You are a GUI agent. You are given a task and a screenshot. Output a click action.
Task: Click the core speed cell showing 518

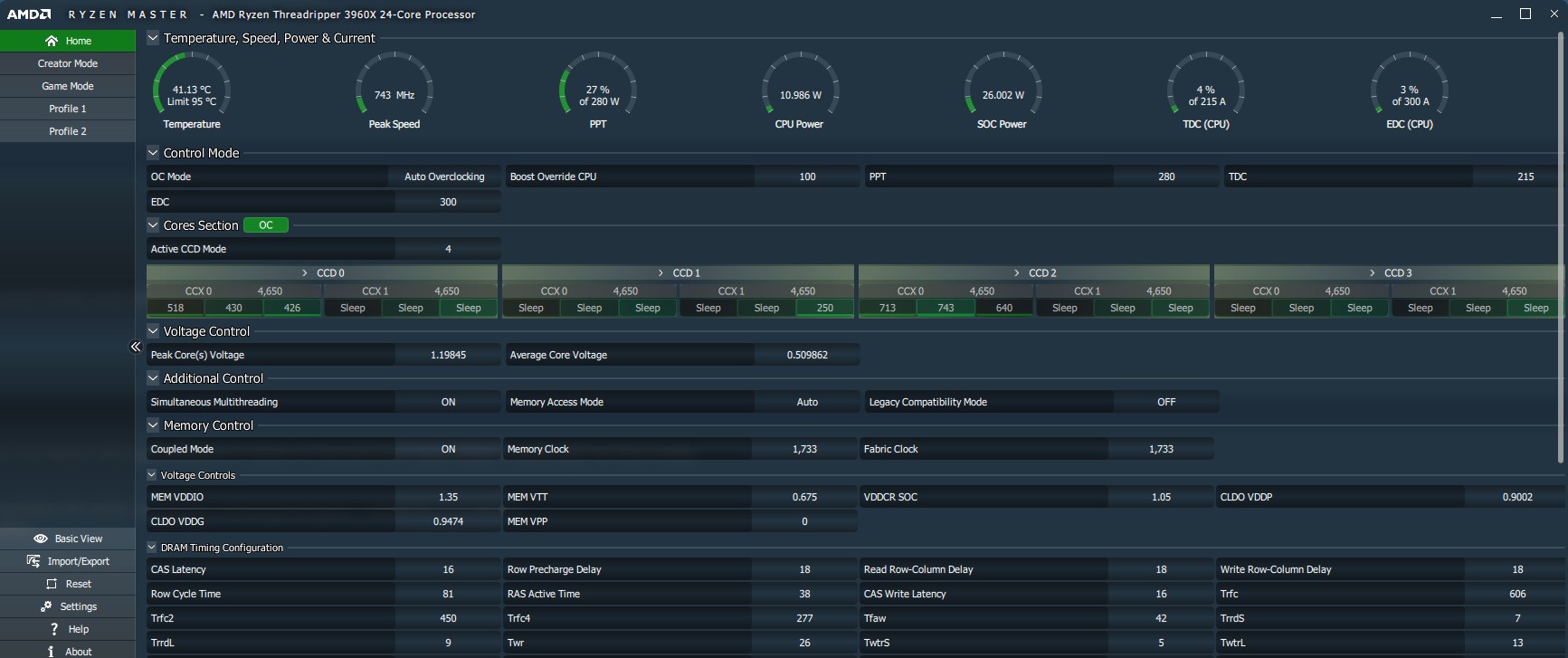point(176,308)
